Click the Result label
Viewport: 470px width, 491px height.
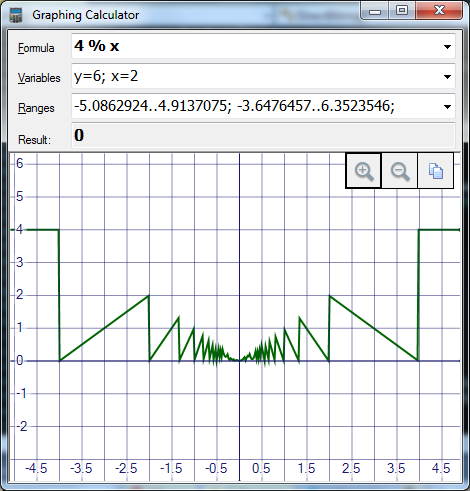pos(34,140)
